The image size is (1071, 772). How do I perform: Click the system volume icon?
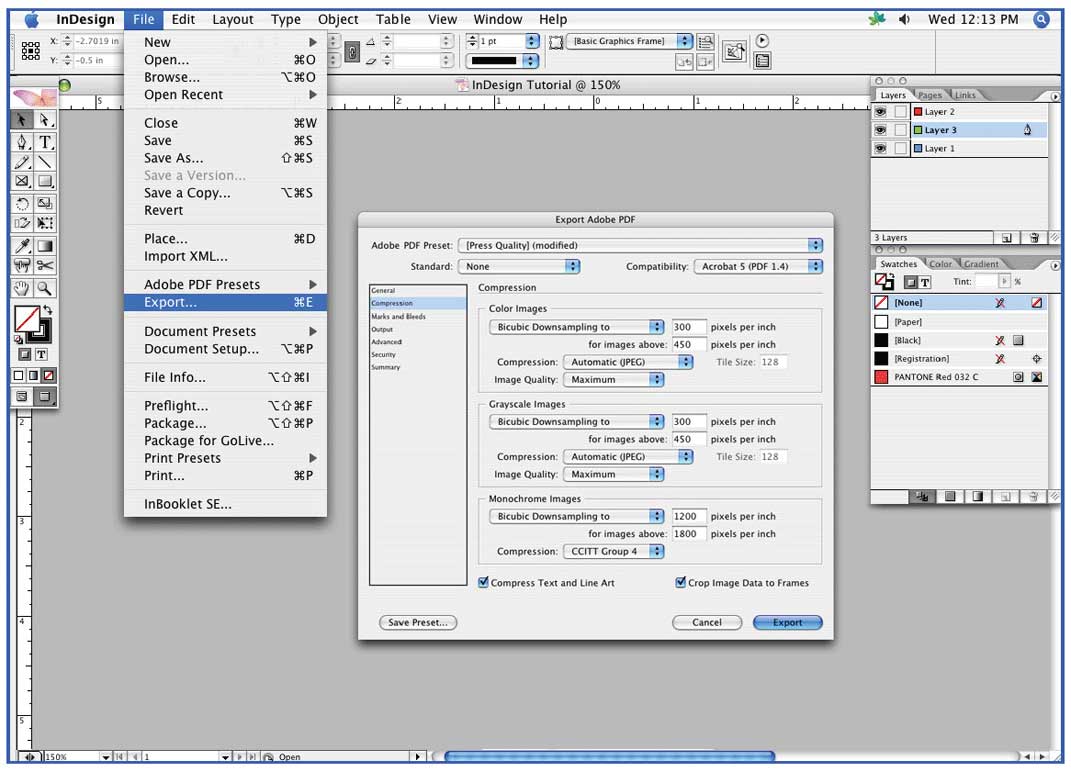904,19
